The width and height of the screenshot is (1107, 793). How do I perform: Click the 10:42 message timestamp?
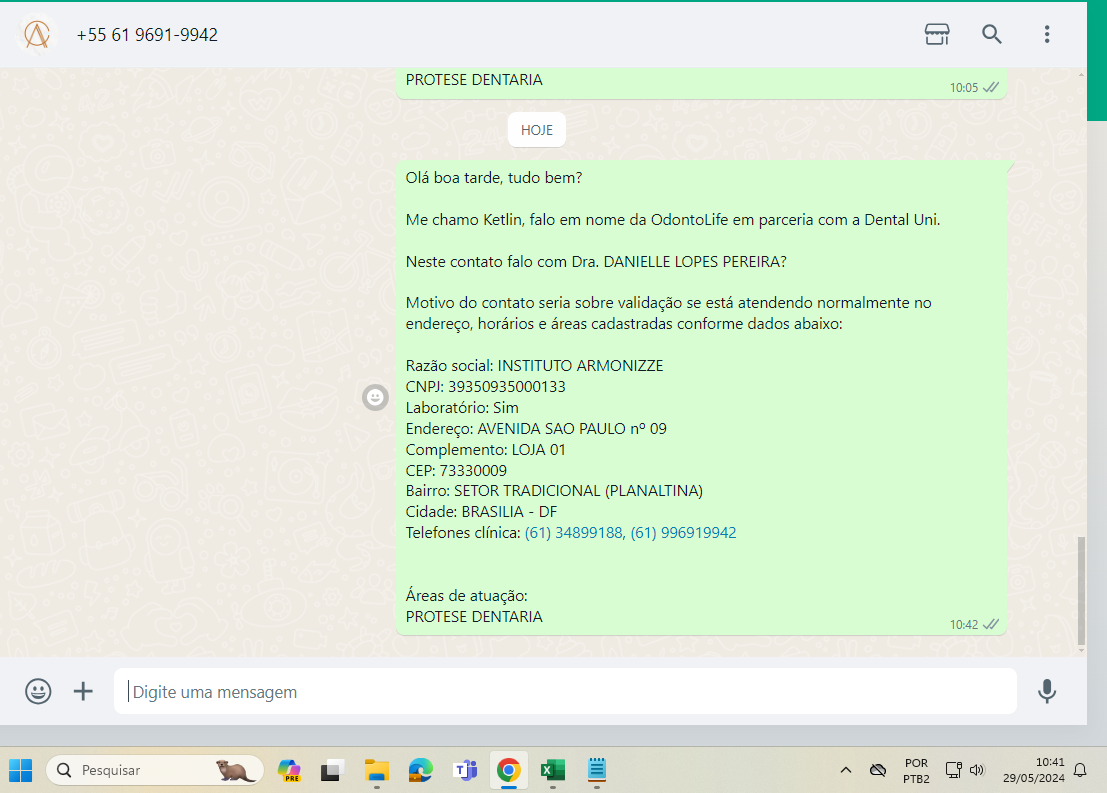pyautogui.click(x=964, y=624)
